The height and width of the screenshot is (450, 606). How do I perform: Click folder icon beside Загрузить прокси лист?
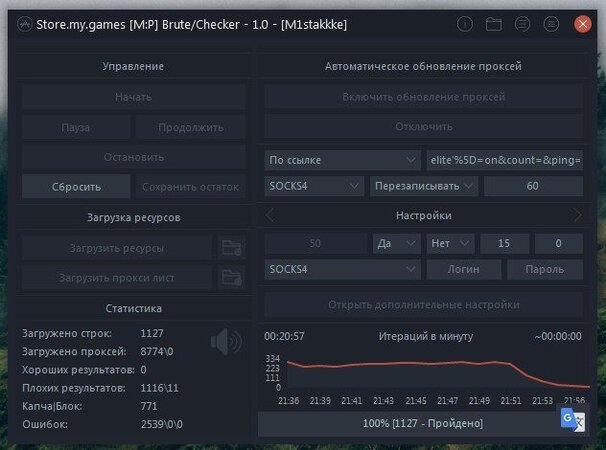point(231,278)
